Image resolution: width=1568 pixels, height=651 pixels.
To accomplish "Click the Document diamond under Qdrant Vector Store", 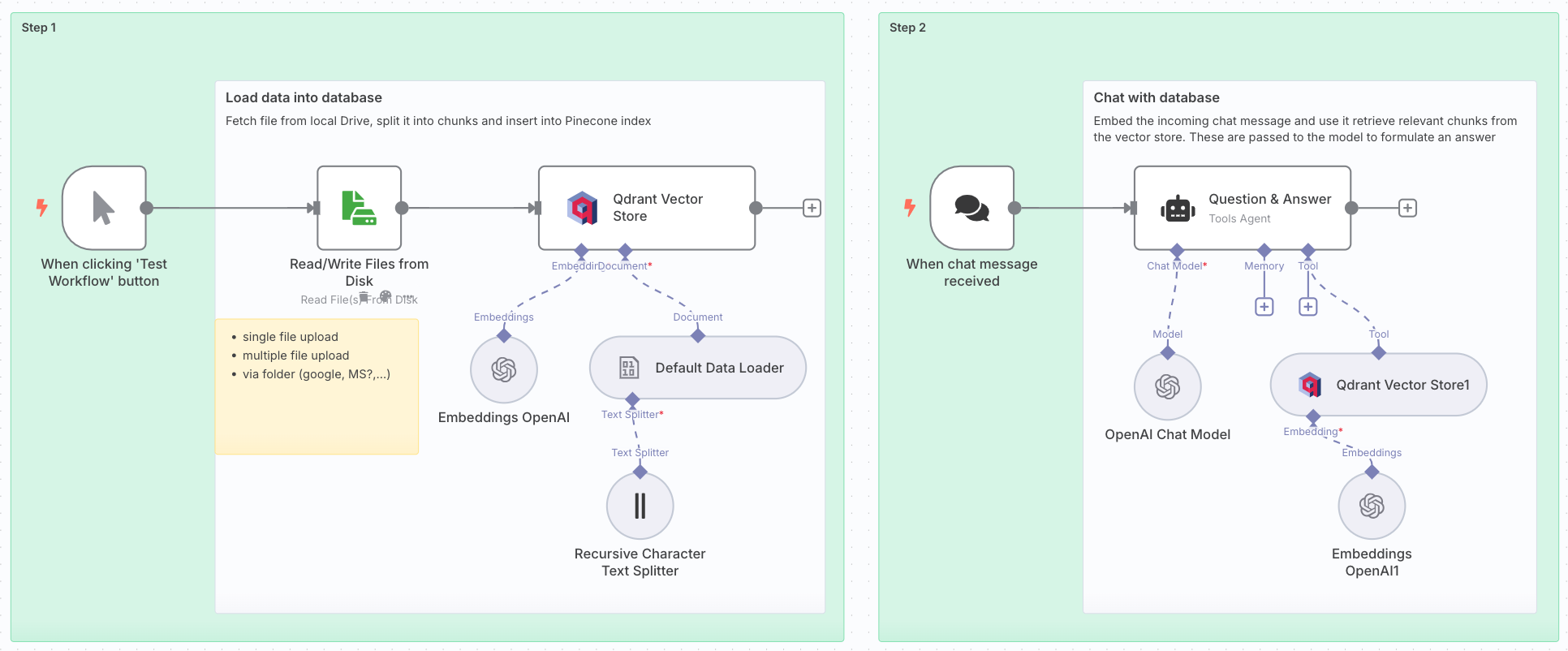I will click(x=625, y=250).
